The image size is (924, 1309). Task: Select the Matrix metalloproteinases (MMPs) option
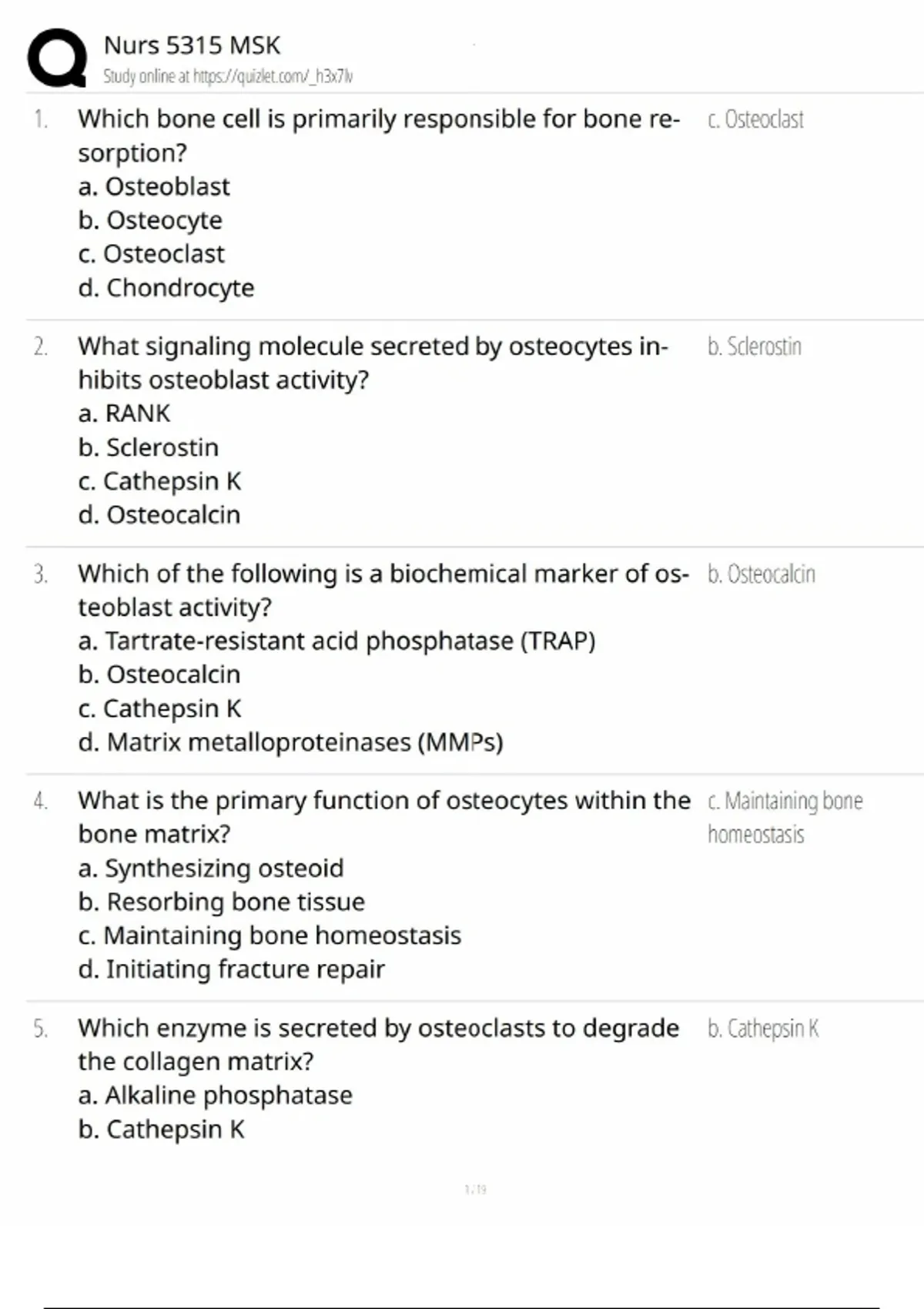coord(290,742)
